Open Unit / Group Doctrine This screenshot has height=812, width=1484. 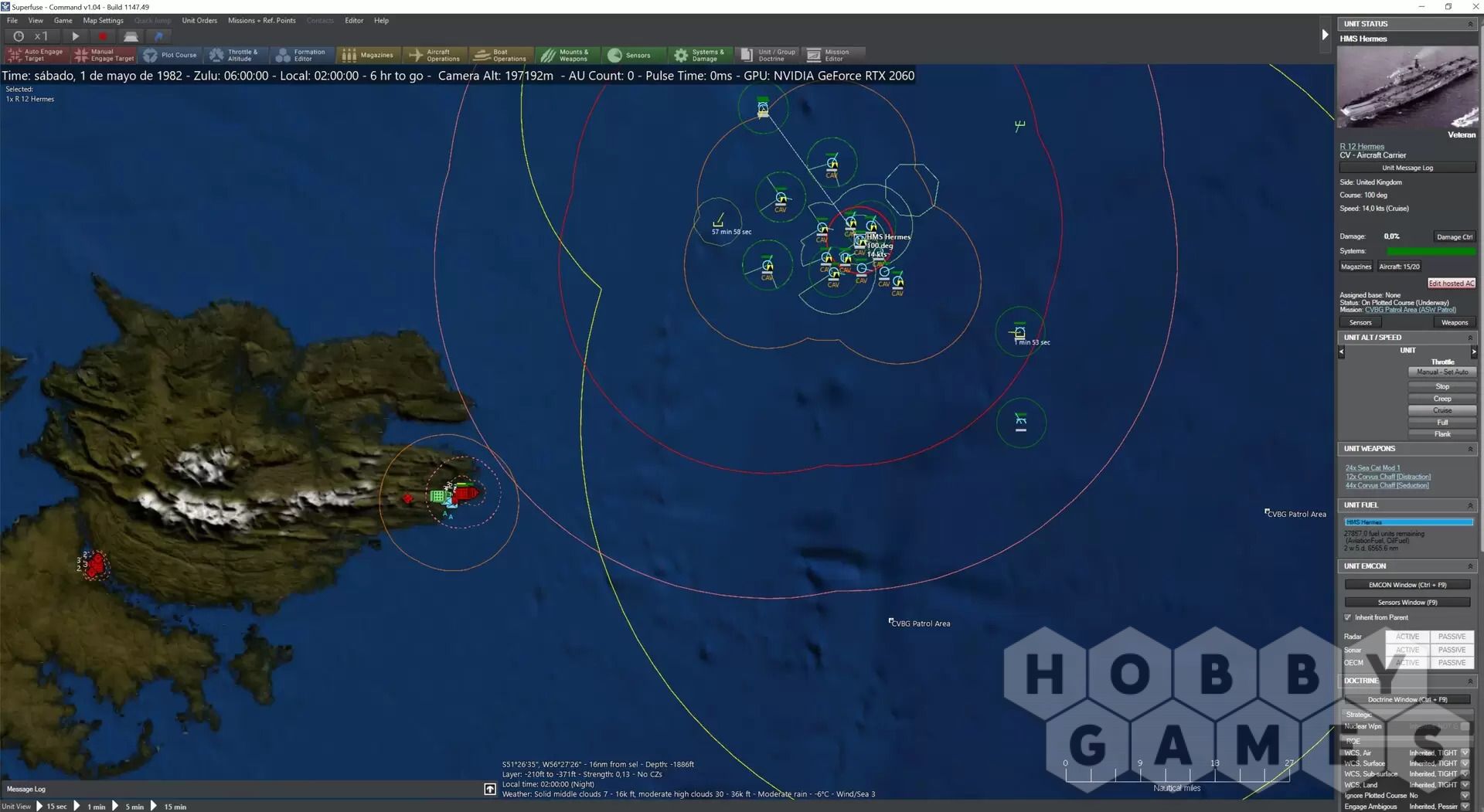[x=767, y=55]
